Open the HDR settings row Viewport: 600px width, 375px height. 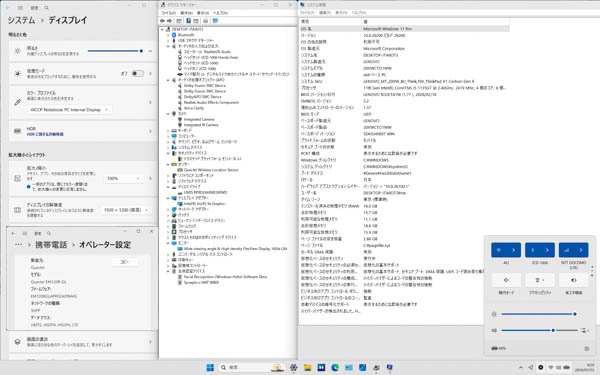point(82,131)
